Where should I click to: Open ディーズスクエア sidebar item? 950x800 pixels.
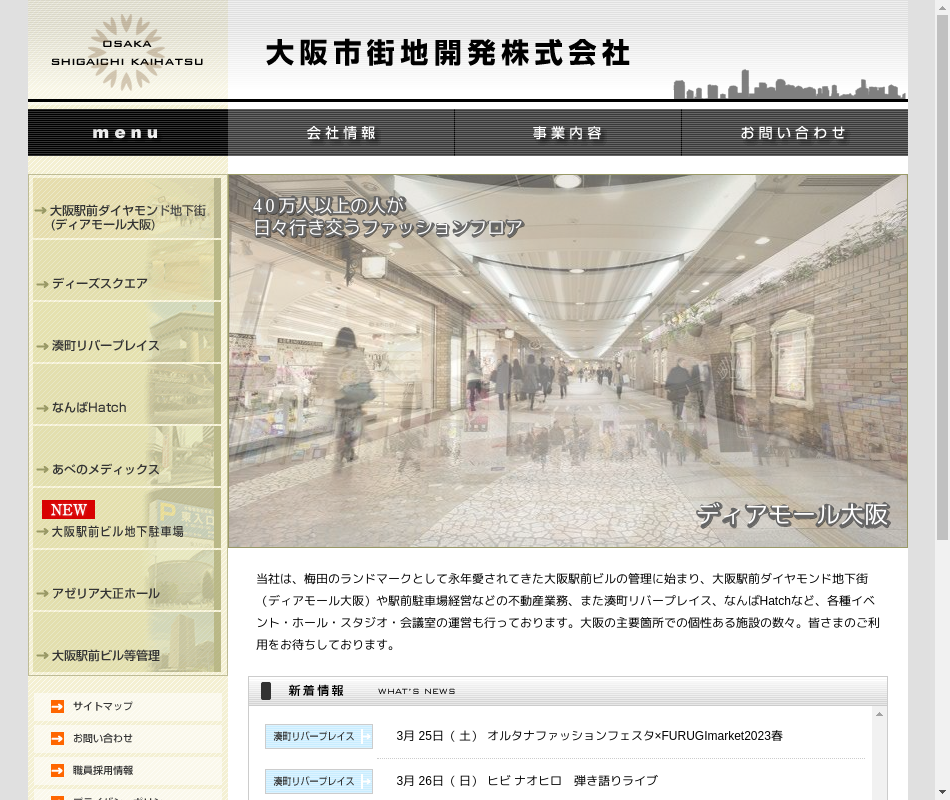tap(127, 270)
